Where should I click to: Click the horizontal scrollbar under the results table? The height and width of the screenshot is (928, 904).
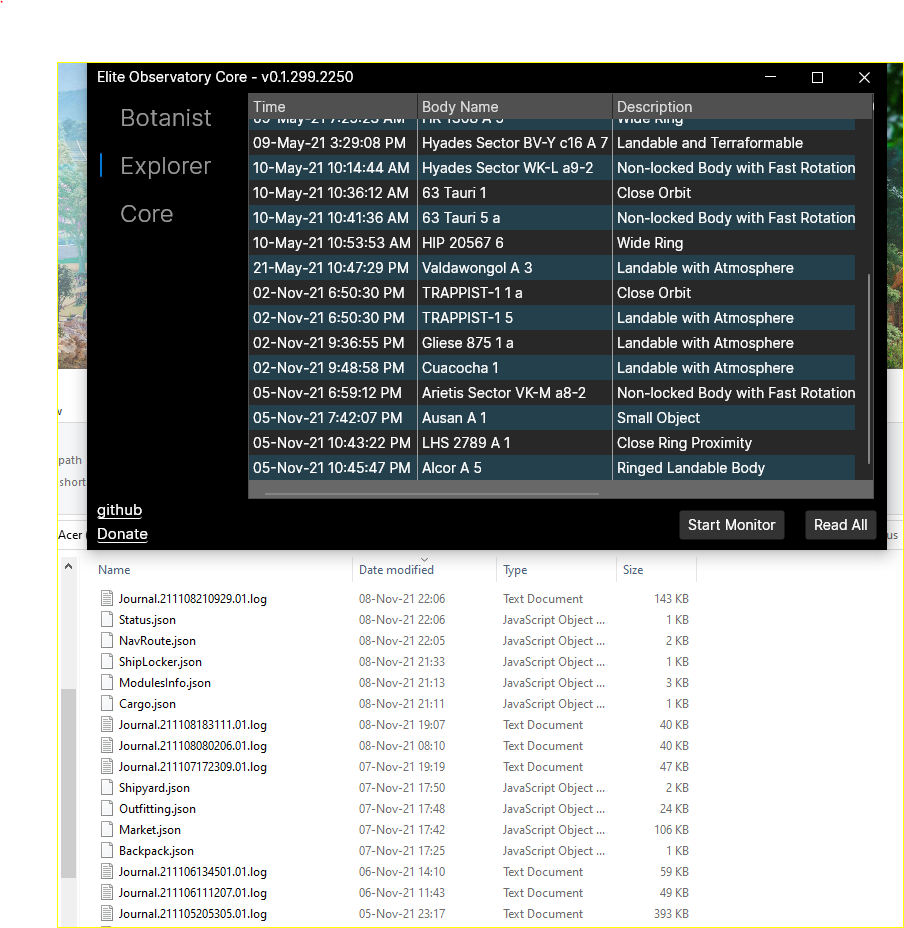432,493
